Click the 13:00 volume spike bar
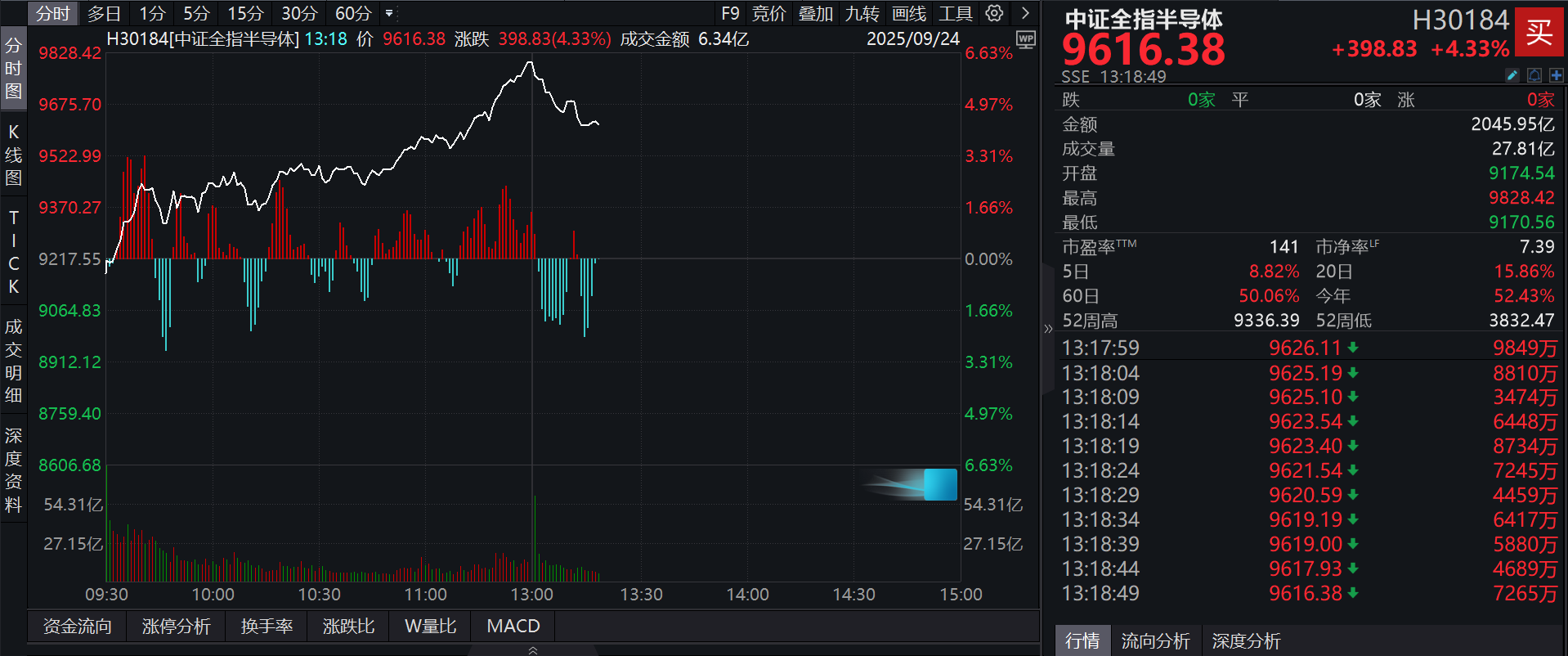The height and width of the screenshot is (656, 1568). point(534,536)
